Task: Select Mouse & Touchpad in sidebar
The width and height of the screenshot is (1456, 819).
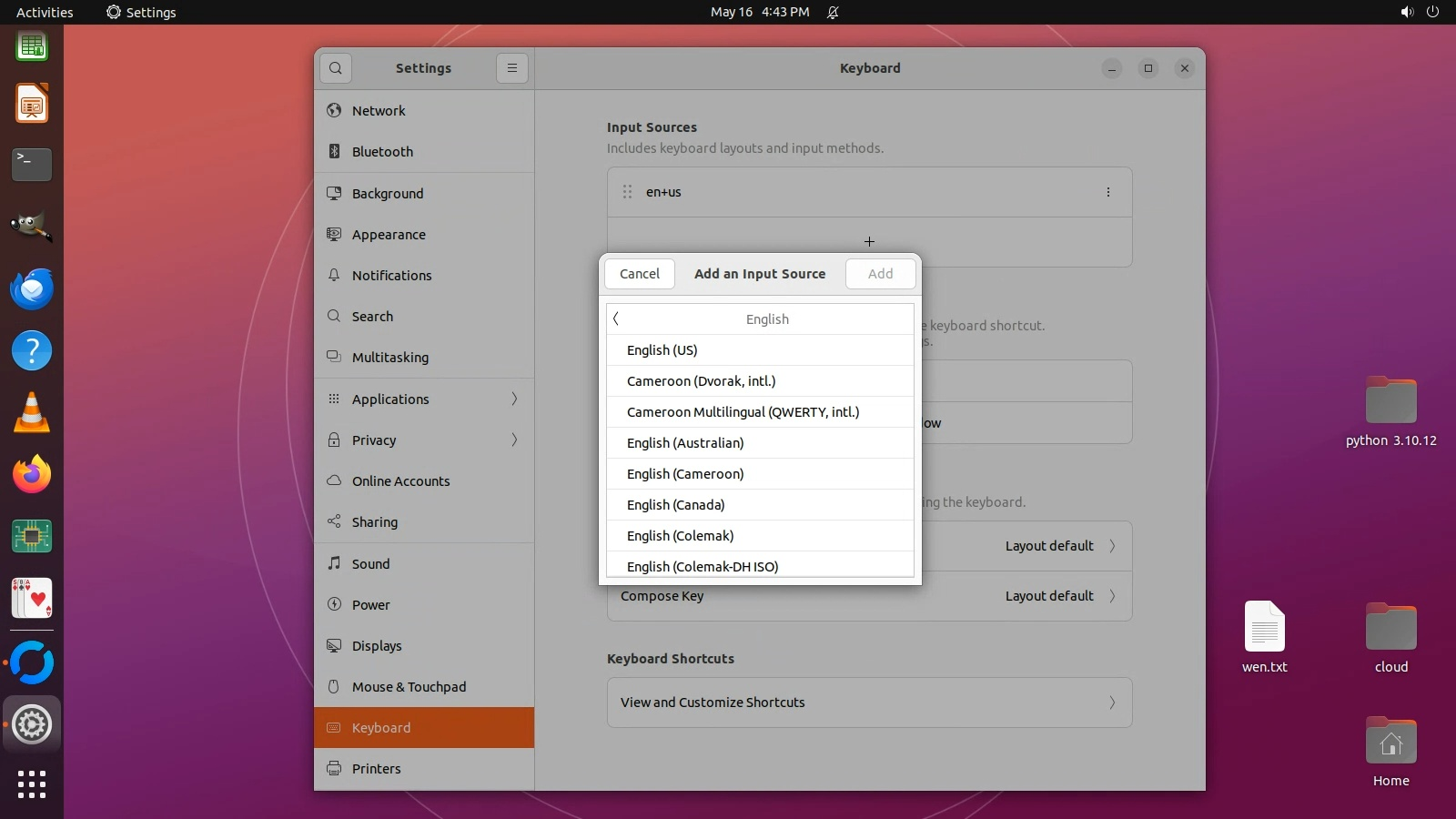Action: pos(409,687)
